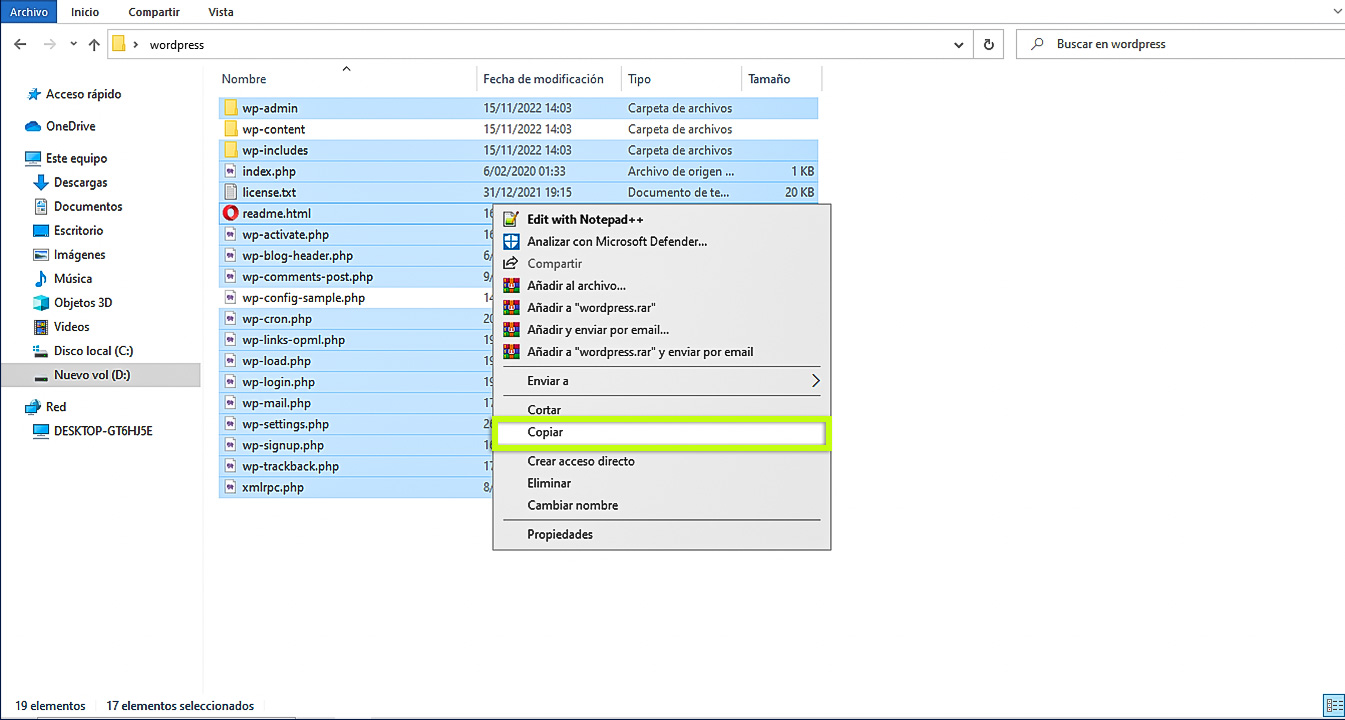Select wp-login.php file

click(278, 382)
